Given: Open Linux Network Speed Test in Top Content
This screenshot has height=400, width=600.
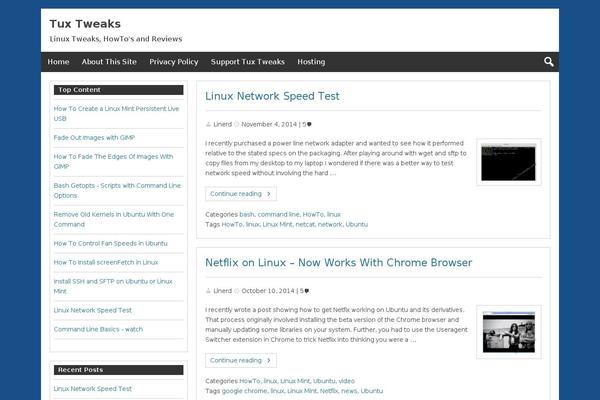Looking at the screenshot, I should point(93,310).
